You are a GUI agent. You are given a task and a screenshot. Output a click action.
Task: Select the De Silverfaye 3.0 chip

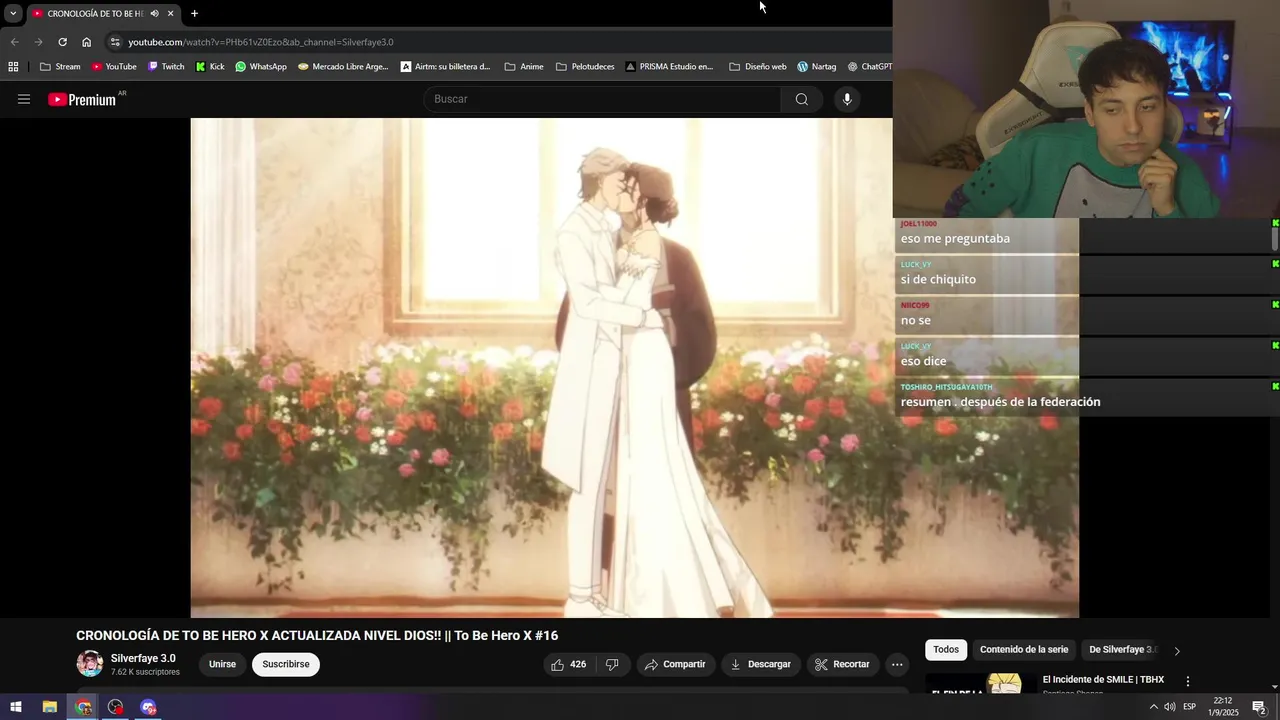pyautogui.click(x=1122, y=650)
